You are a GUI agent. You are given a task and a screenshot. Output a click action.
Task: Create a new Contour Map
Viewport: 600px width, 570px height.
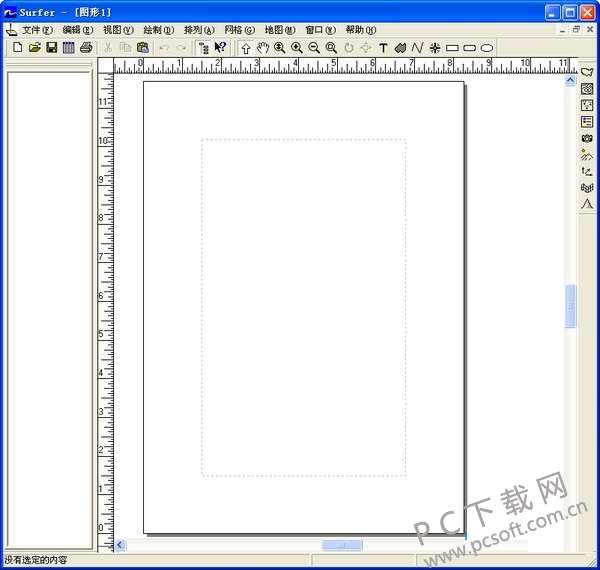(x=587, y=89)
